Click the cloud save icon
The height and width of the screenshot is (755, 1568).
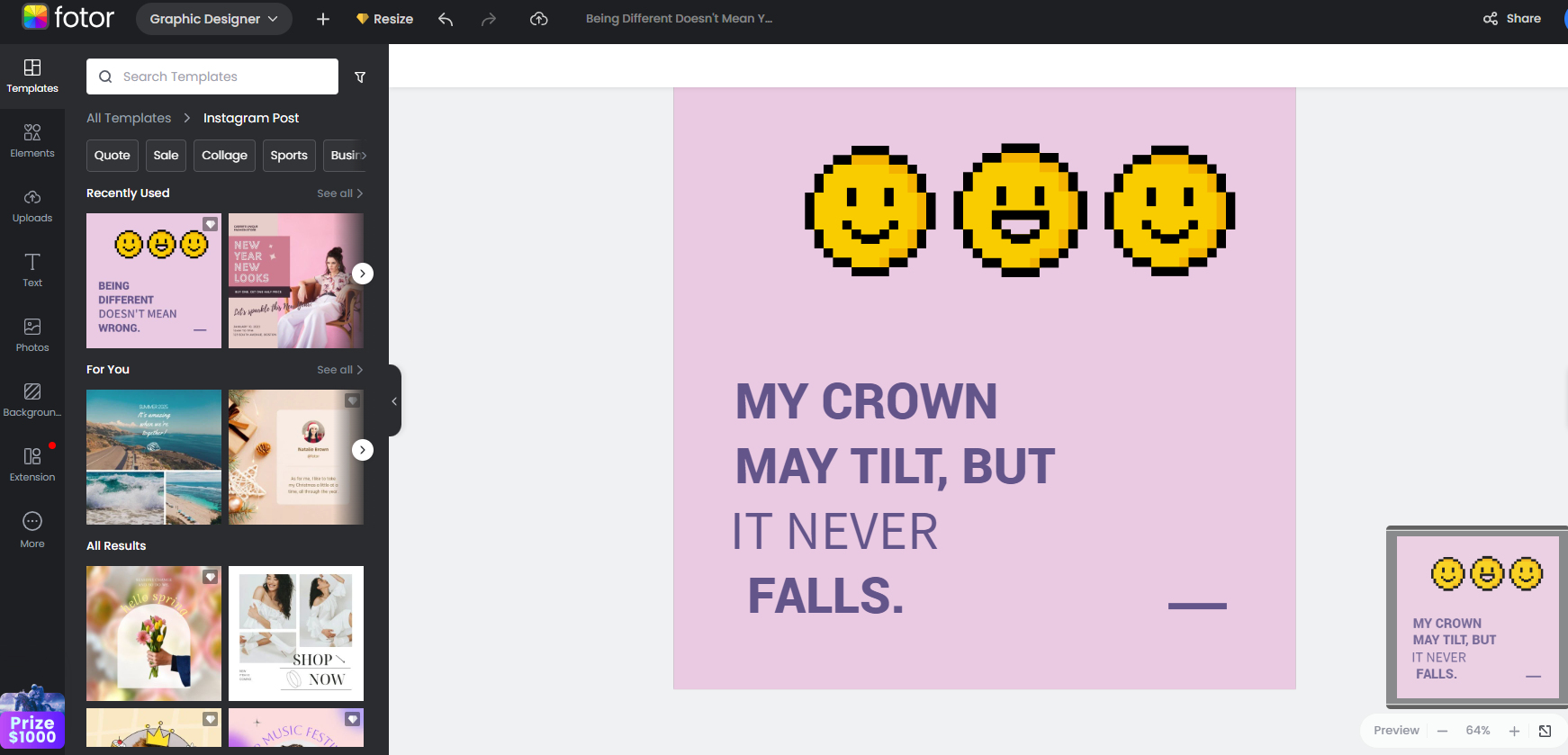pos(539,19)
